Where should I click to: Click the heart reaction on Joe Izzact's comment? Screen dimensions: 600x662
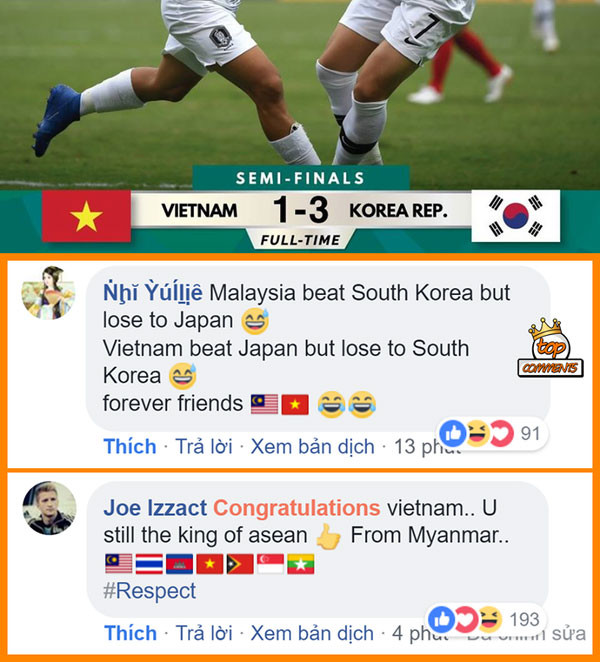point(466,619)
